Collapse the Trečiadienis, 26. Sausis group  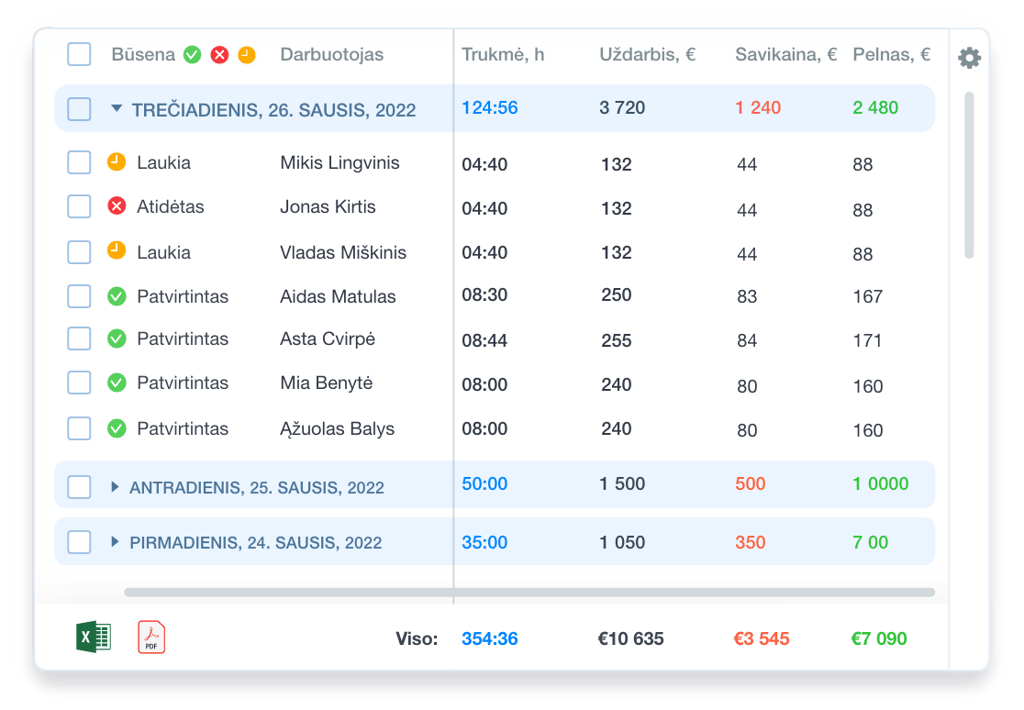(117, 109)
